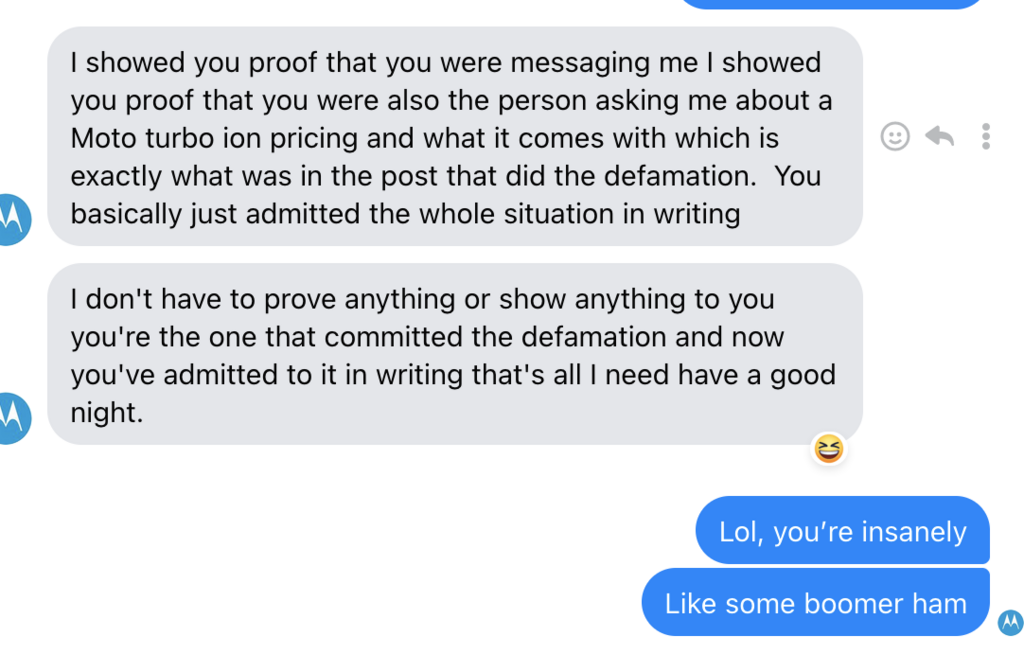Click the reply arrow beside first message
Viewport: 1024px width, 672px height.
(939, 136)
